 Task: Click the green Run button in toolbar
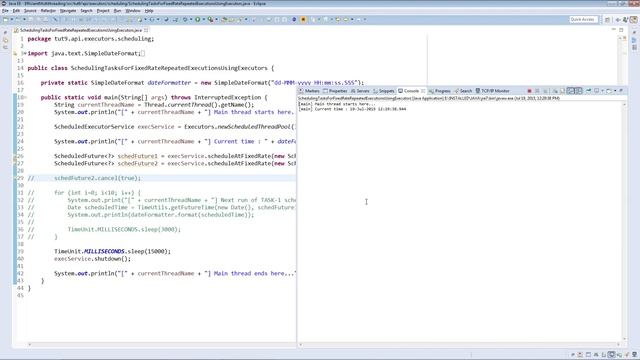point(198,19)
